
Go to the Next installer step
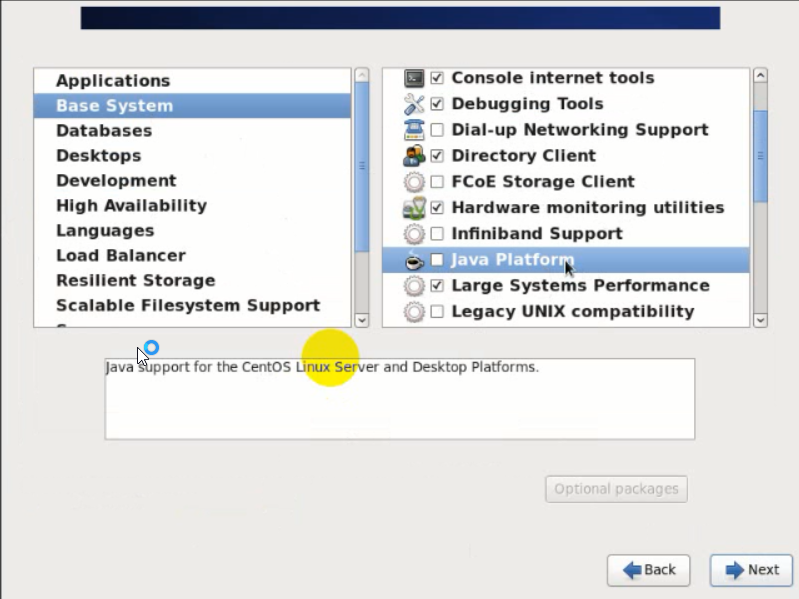click(751, 570)
